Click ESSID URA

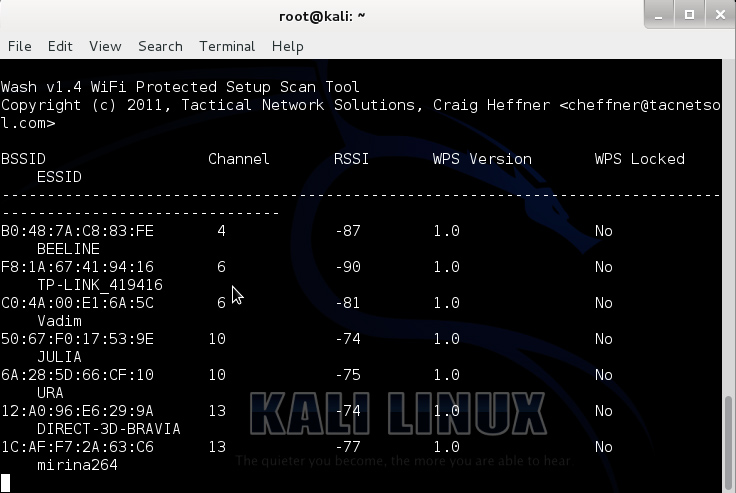(x=50, y=393)
